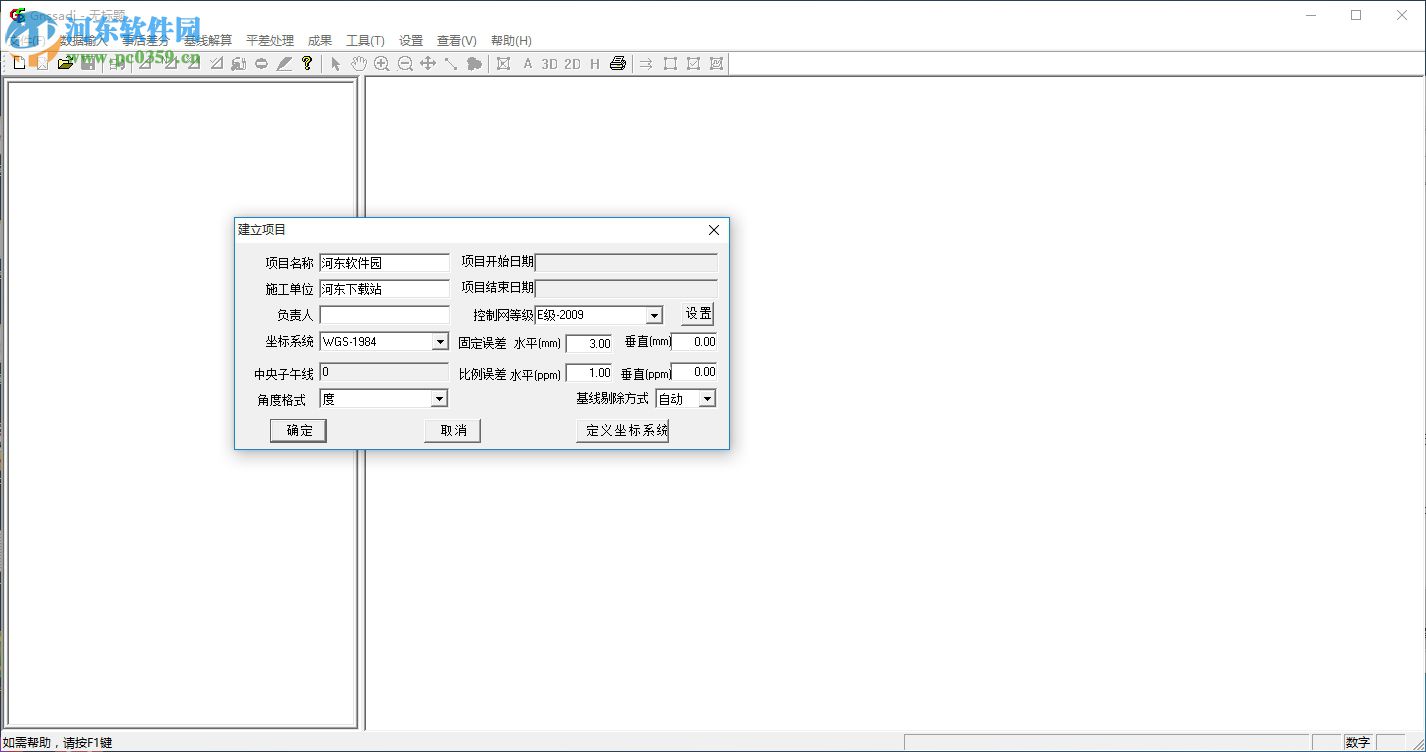Click the question mark help icon
The height and width of the screenshot is (752, 1426).
coord(307,63)
